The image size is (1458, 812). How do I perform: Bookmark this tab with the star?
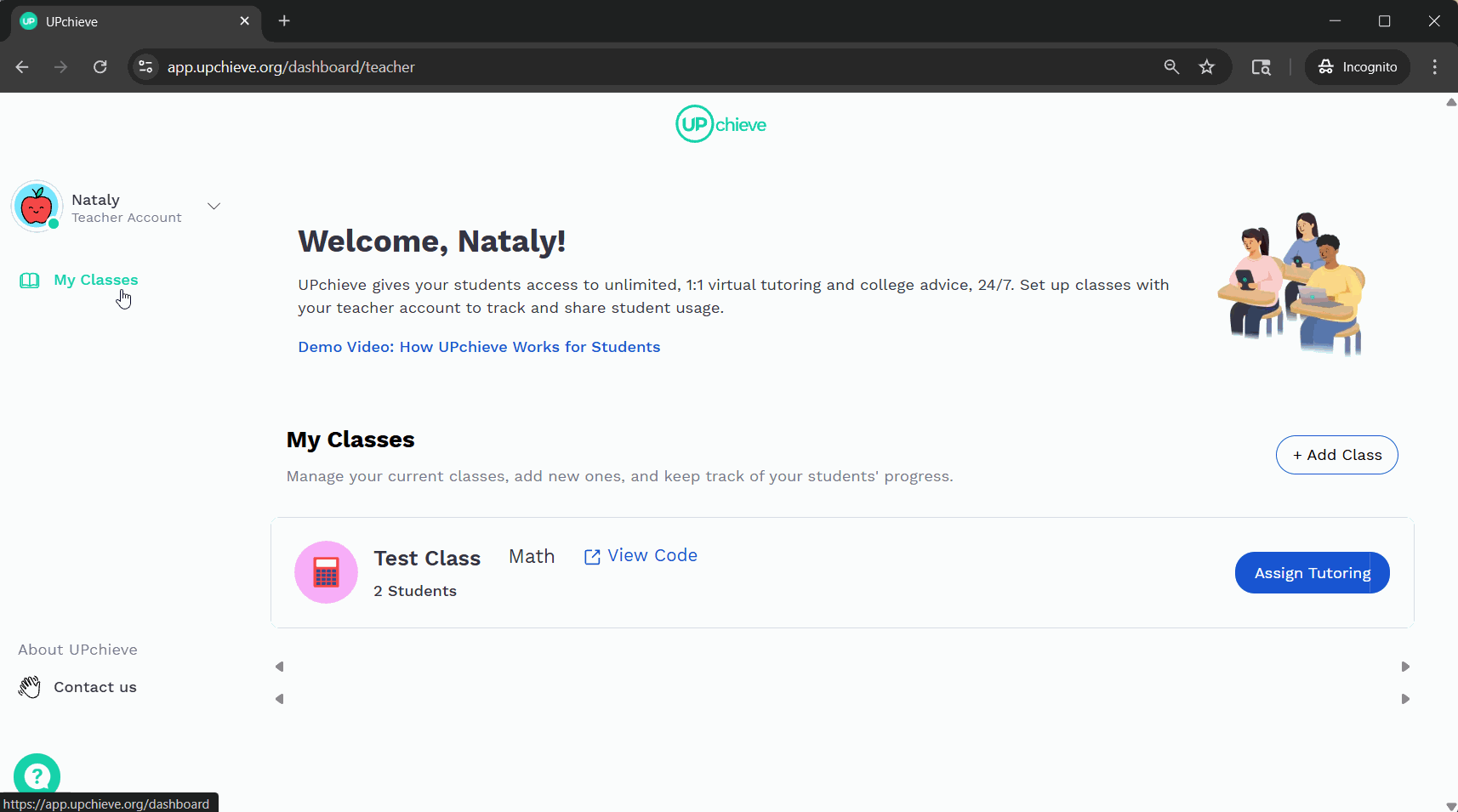tap(1206, 67)
